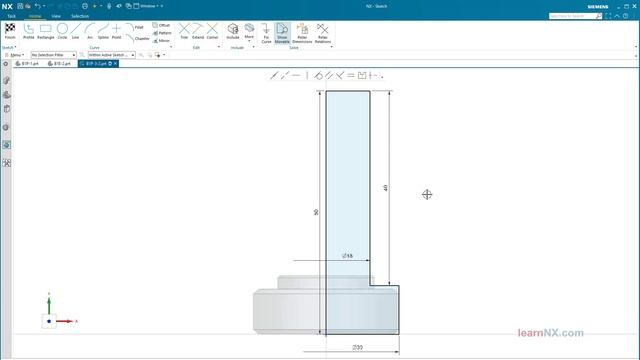Open the No Selection Filter combo box
640x360 pixels.
coord(53,55)
